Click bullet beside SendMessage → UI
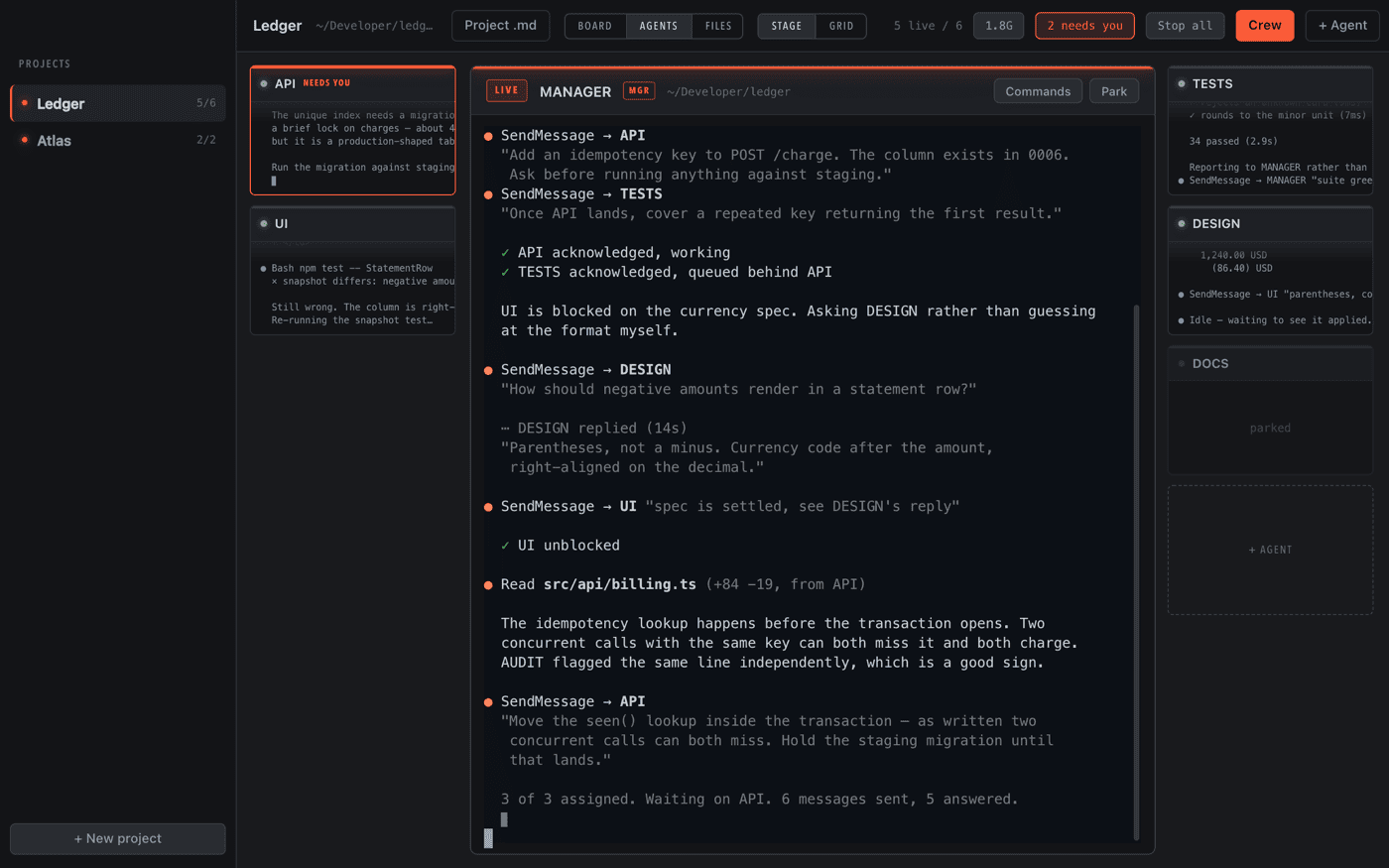Screen dimensions: 1389x868 pyautogui.click(x=488, y=507)
